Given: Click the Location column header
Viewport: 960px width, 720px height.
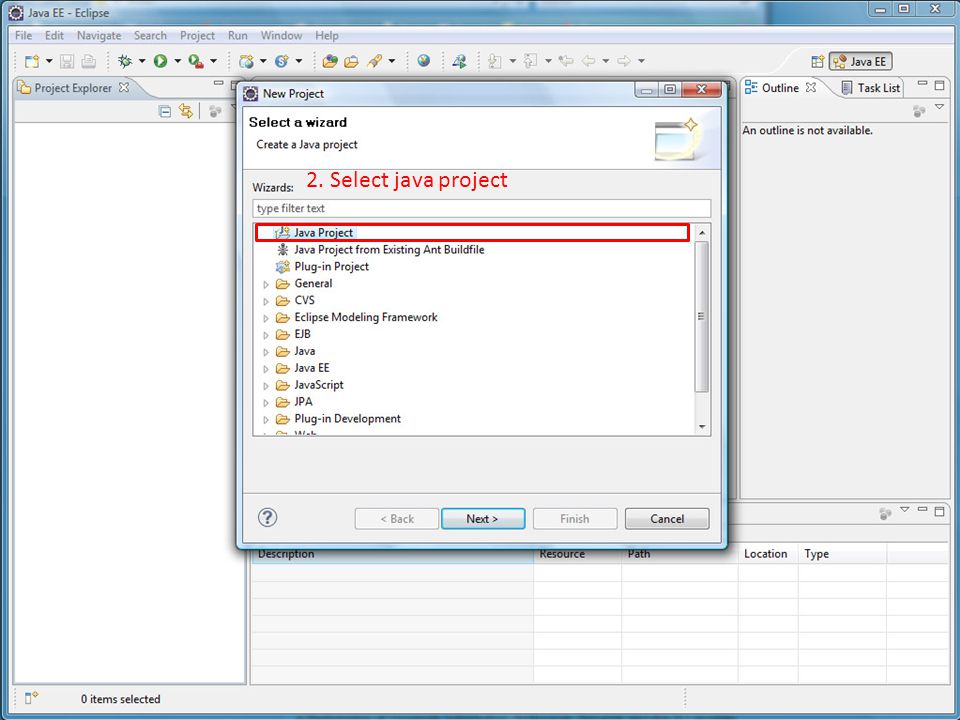Looking at the screenshot, I should coord(768,554).
